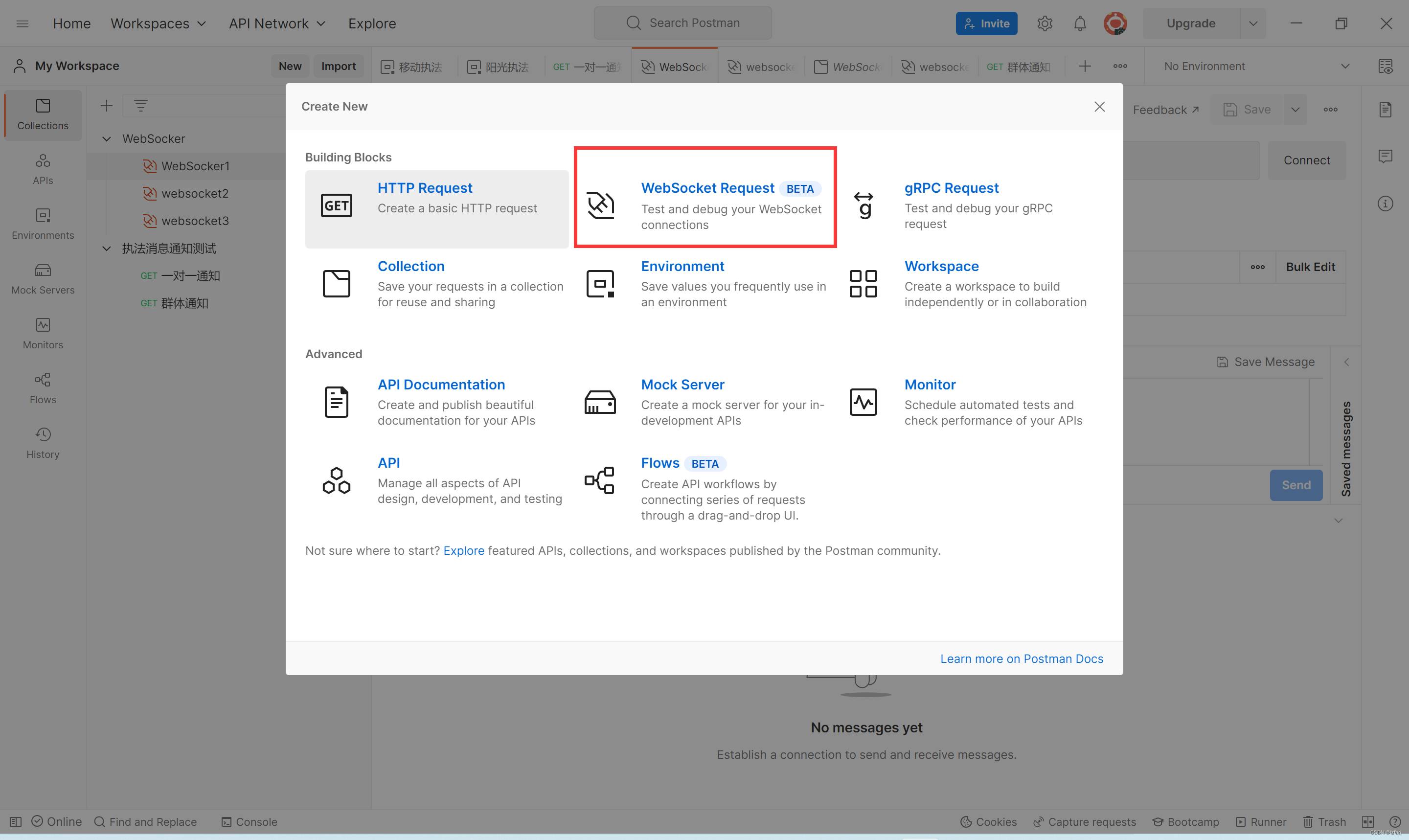Expand the Workspaces dropdown

(x=158, y=23)
